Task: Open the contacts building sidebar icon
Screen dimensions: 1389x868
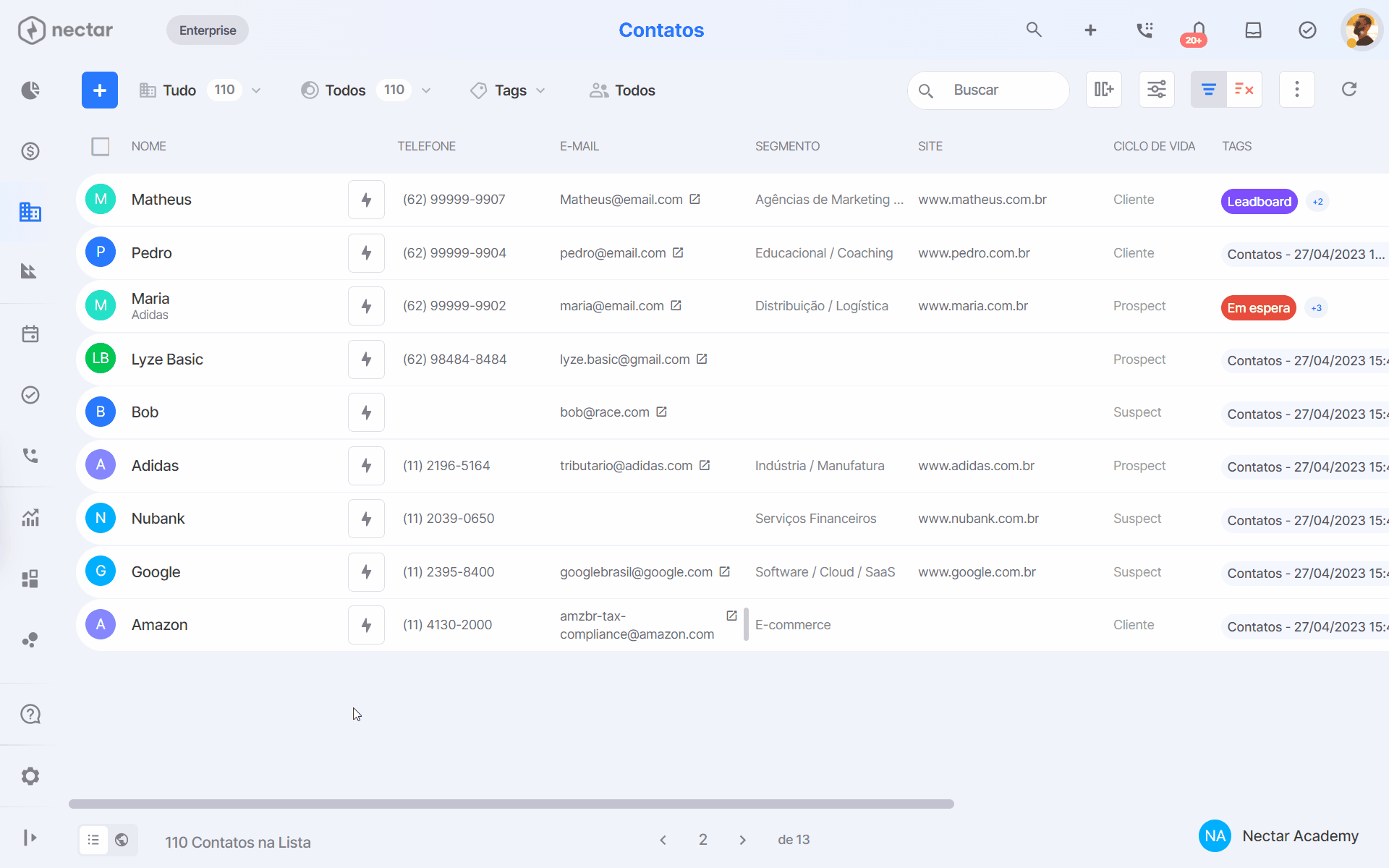Action: 30,212
